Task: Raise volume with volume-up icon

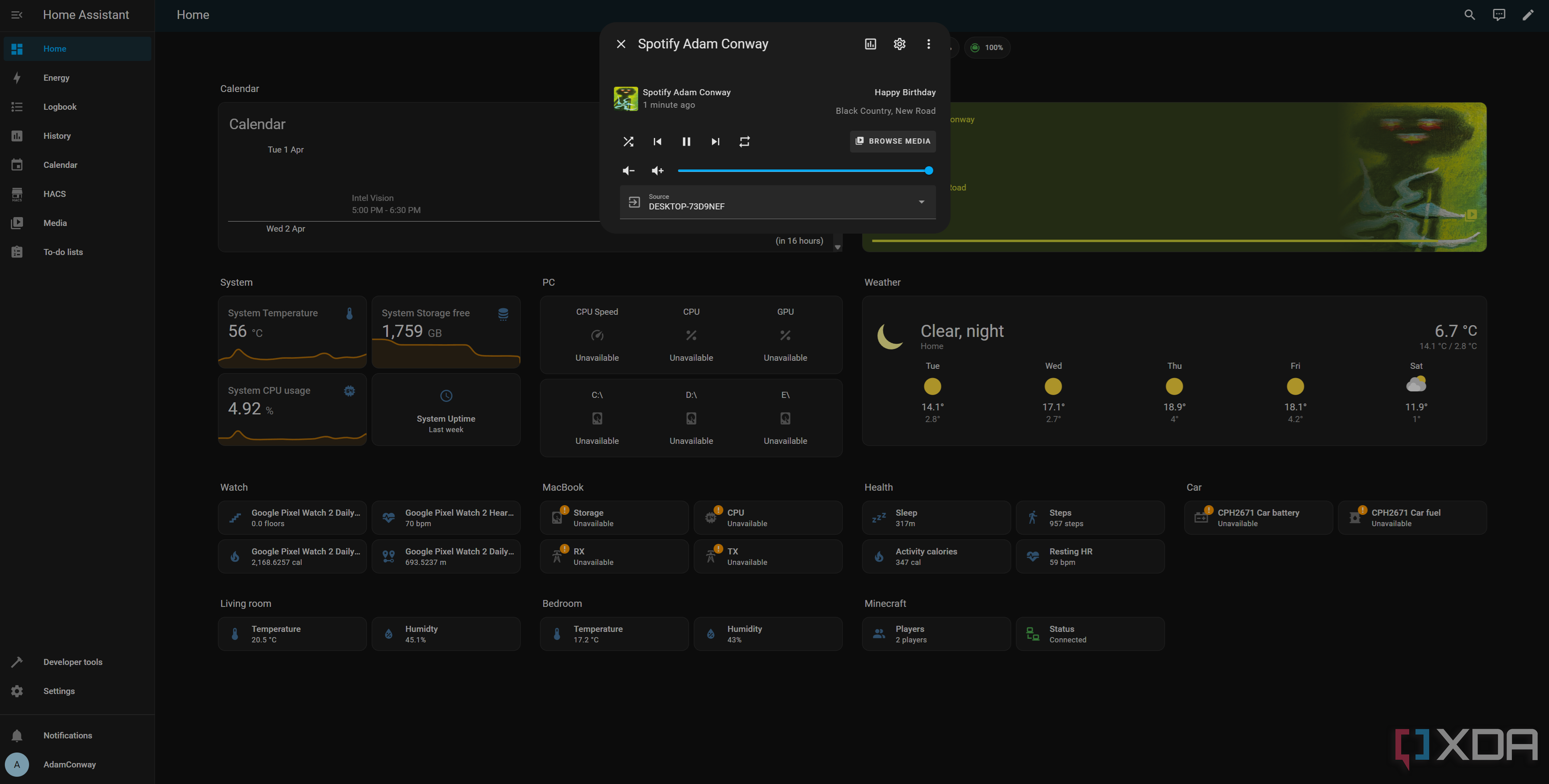Action: (657, 171)
